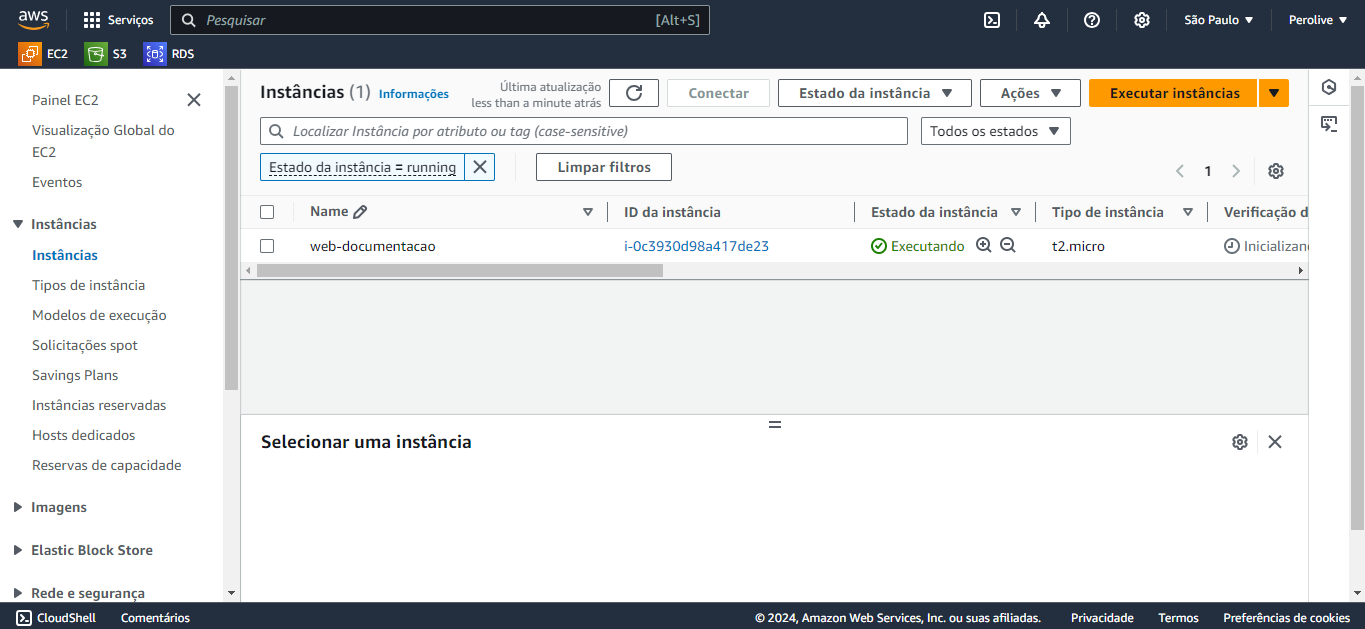The width and height of the screenshot is (1365, 629).
Task: Open Visualização Global do EC2
Action: point(103,141)
